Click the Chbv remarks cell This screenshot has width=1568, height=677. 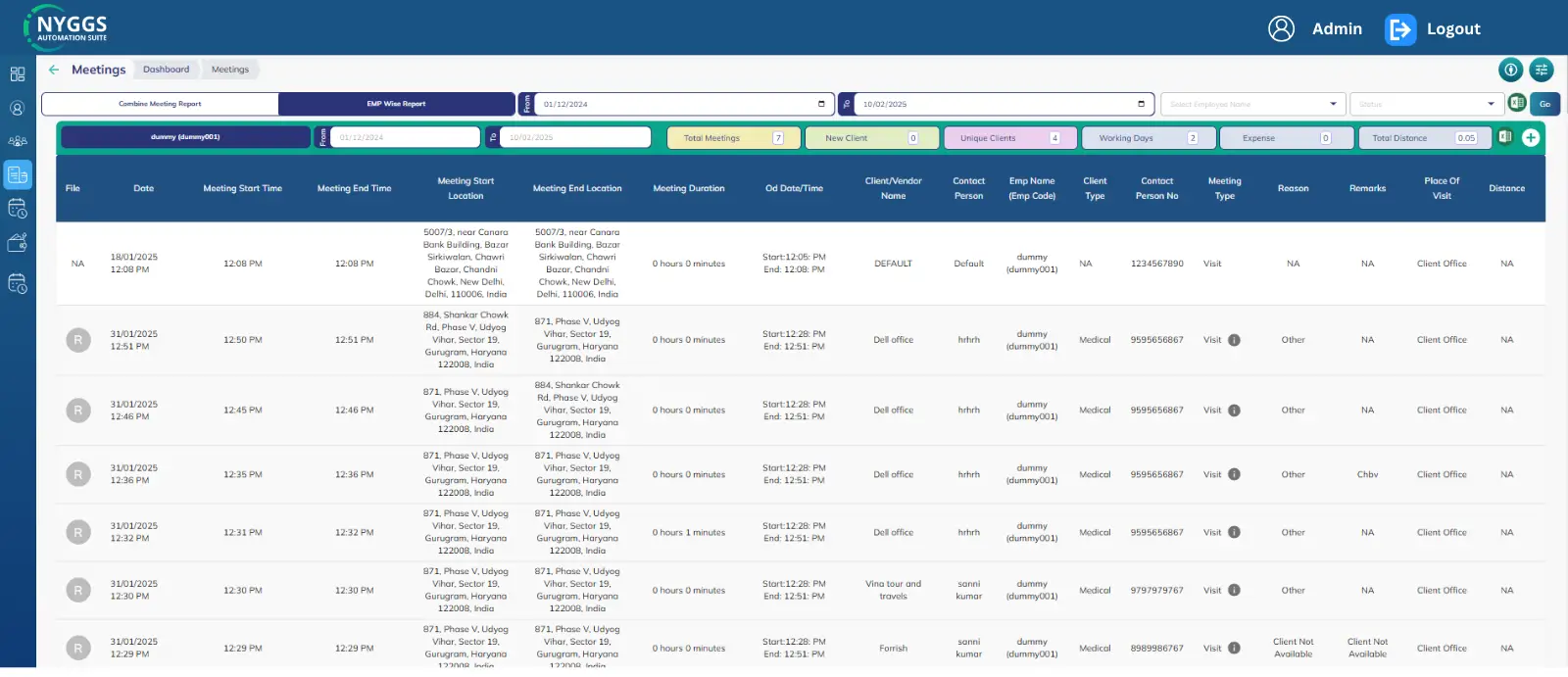(x=1368, y=474)
